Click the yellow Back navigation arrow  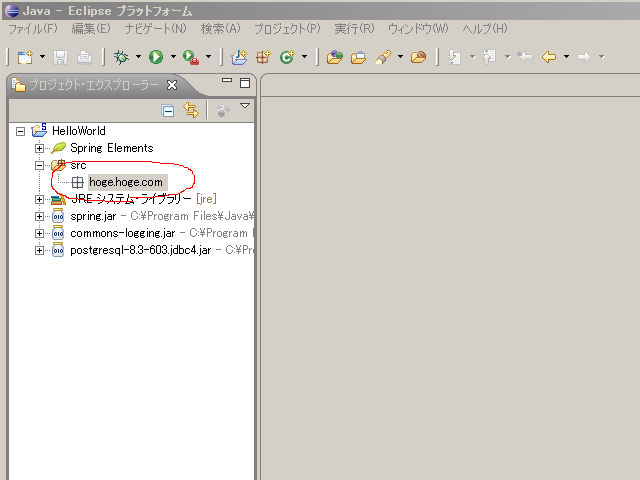[548, 57]
